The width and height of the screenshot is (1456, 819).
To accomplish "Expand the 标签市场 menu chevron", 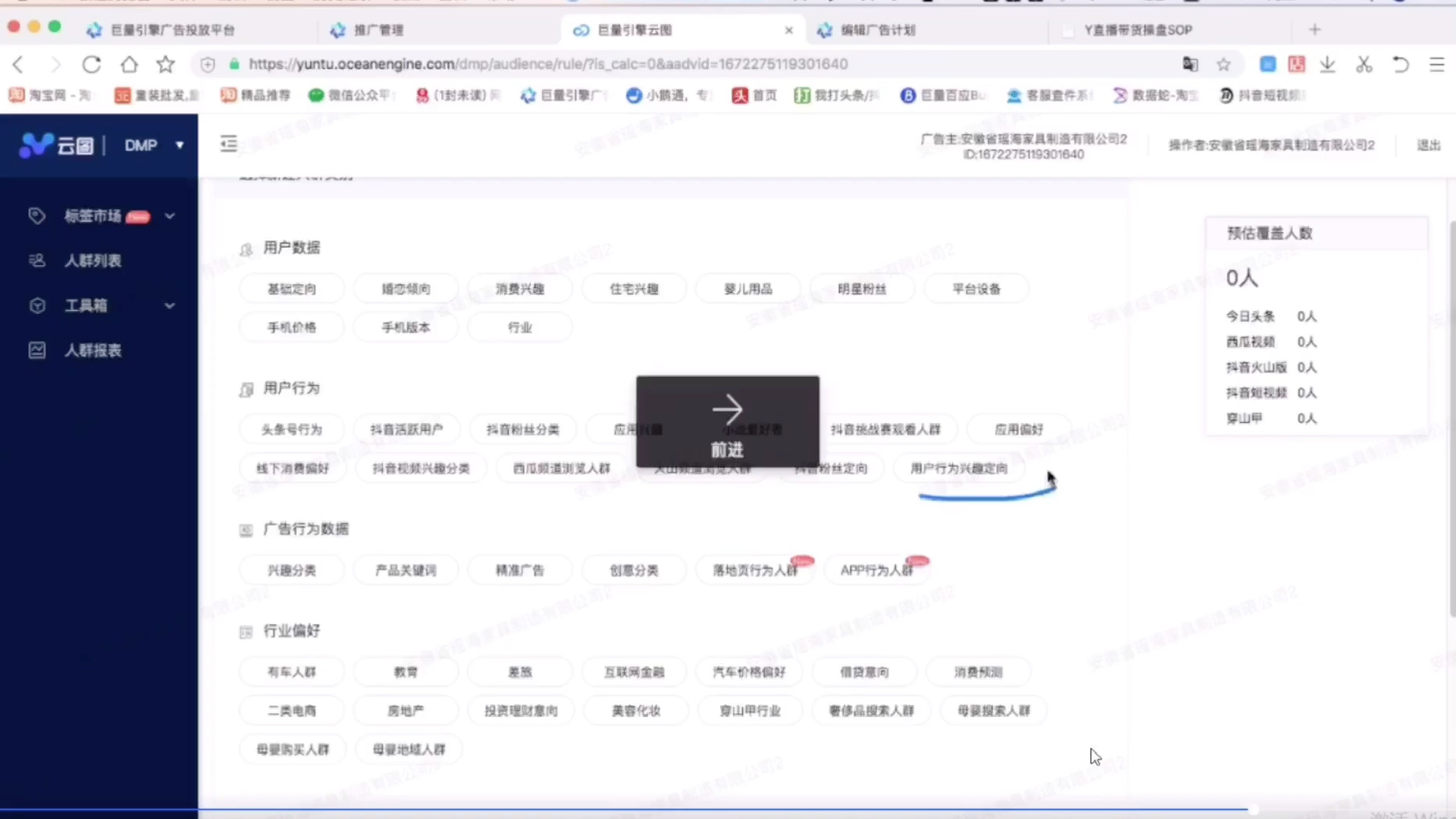I will [x=170, y=216].
